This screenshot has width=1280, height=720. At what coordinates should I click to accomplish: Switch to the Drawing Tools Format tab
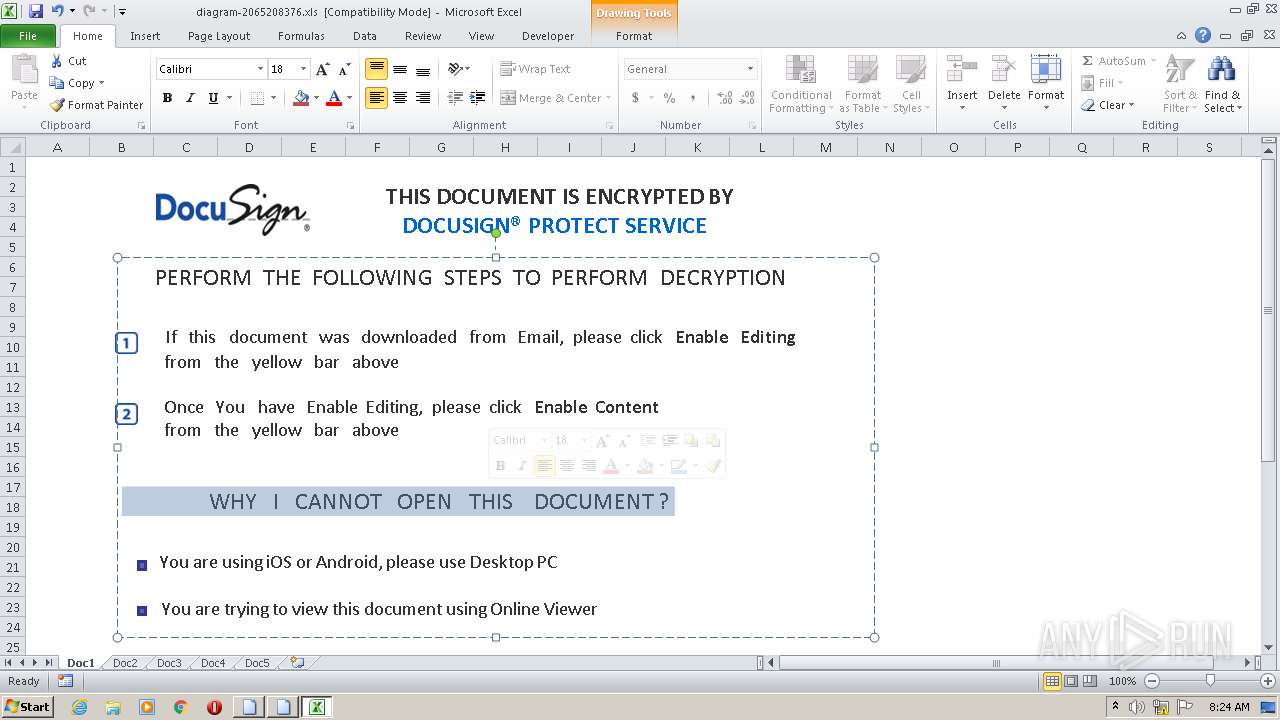634,36
